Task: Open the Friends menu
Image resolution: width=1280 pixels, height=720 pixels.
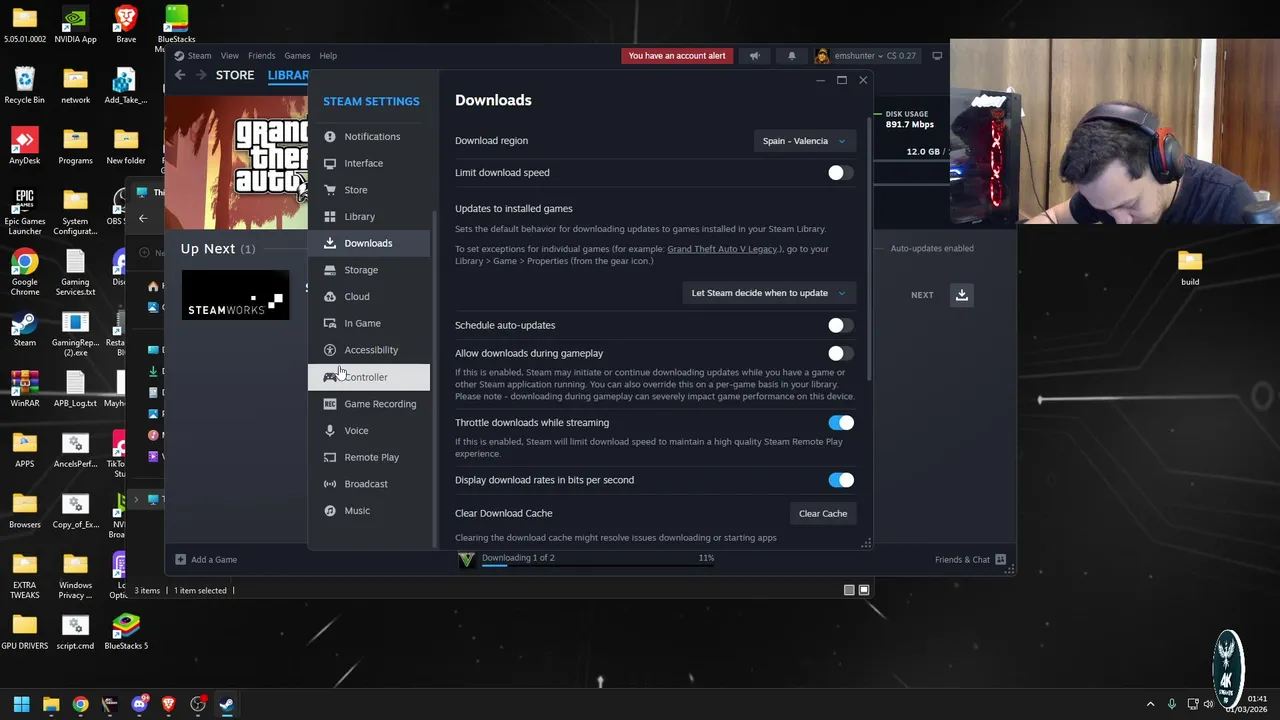Action: (261, 56)
